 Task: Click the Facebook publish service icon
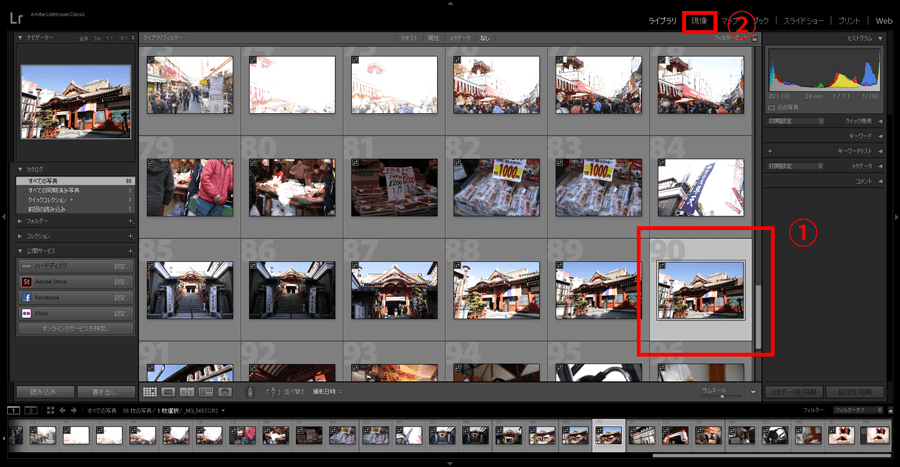tap(26, 297)
